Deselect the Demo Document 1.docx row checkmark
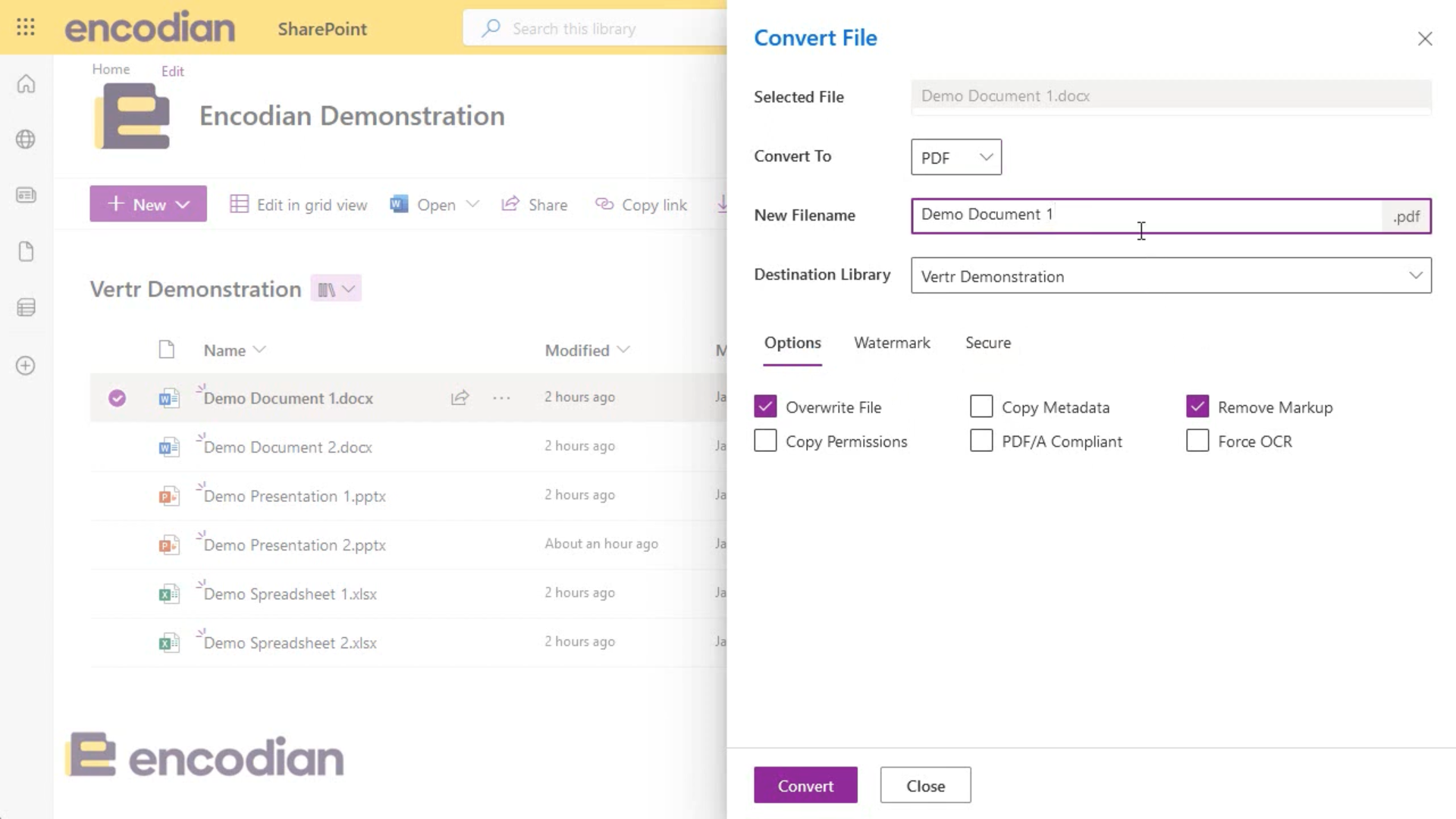This screenshot has height=819, width=1456. click(x=117, y=398)
